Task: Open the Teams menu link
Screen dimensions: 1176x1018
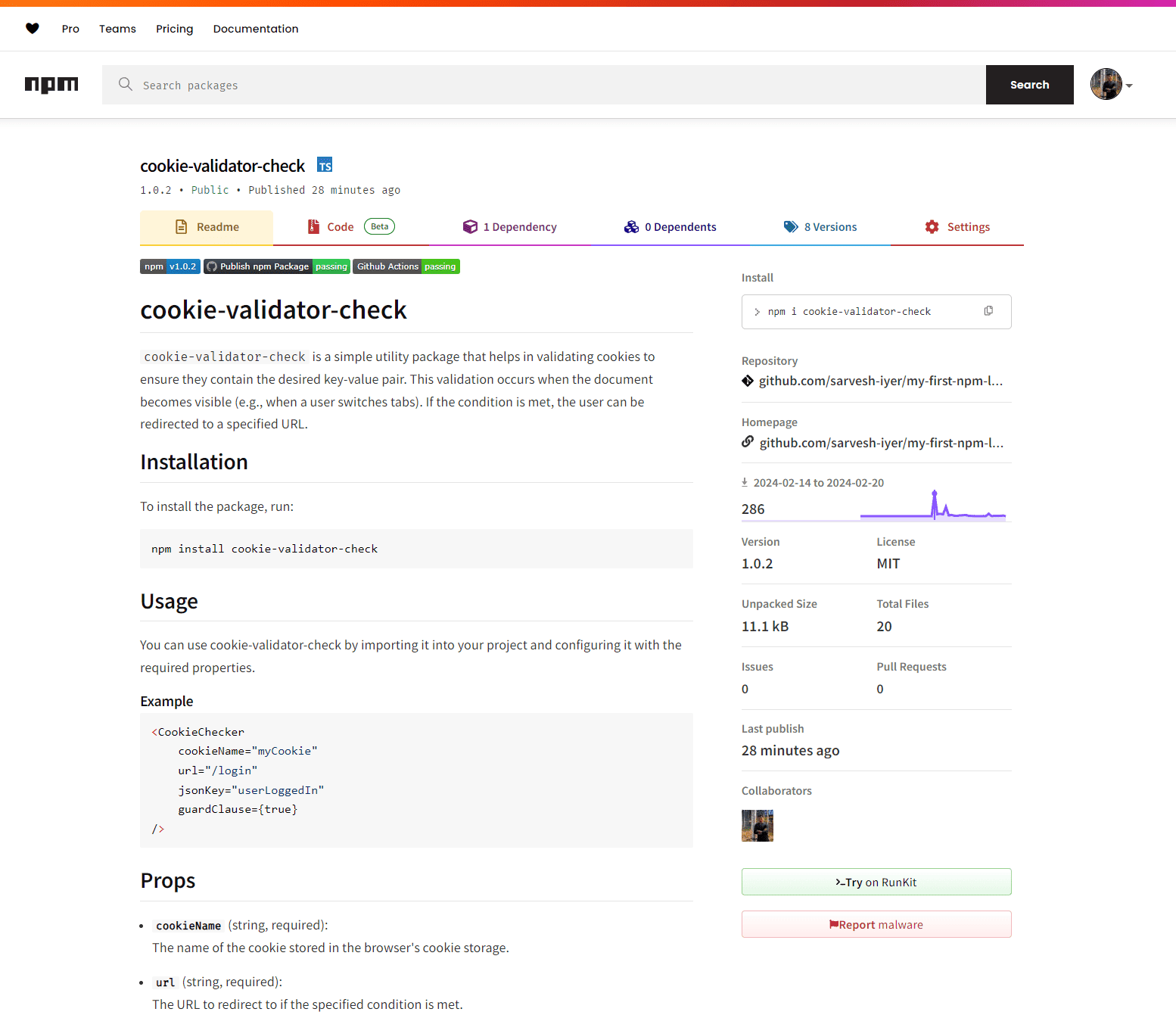Action: click(x=117, y=29)
